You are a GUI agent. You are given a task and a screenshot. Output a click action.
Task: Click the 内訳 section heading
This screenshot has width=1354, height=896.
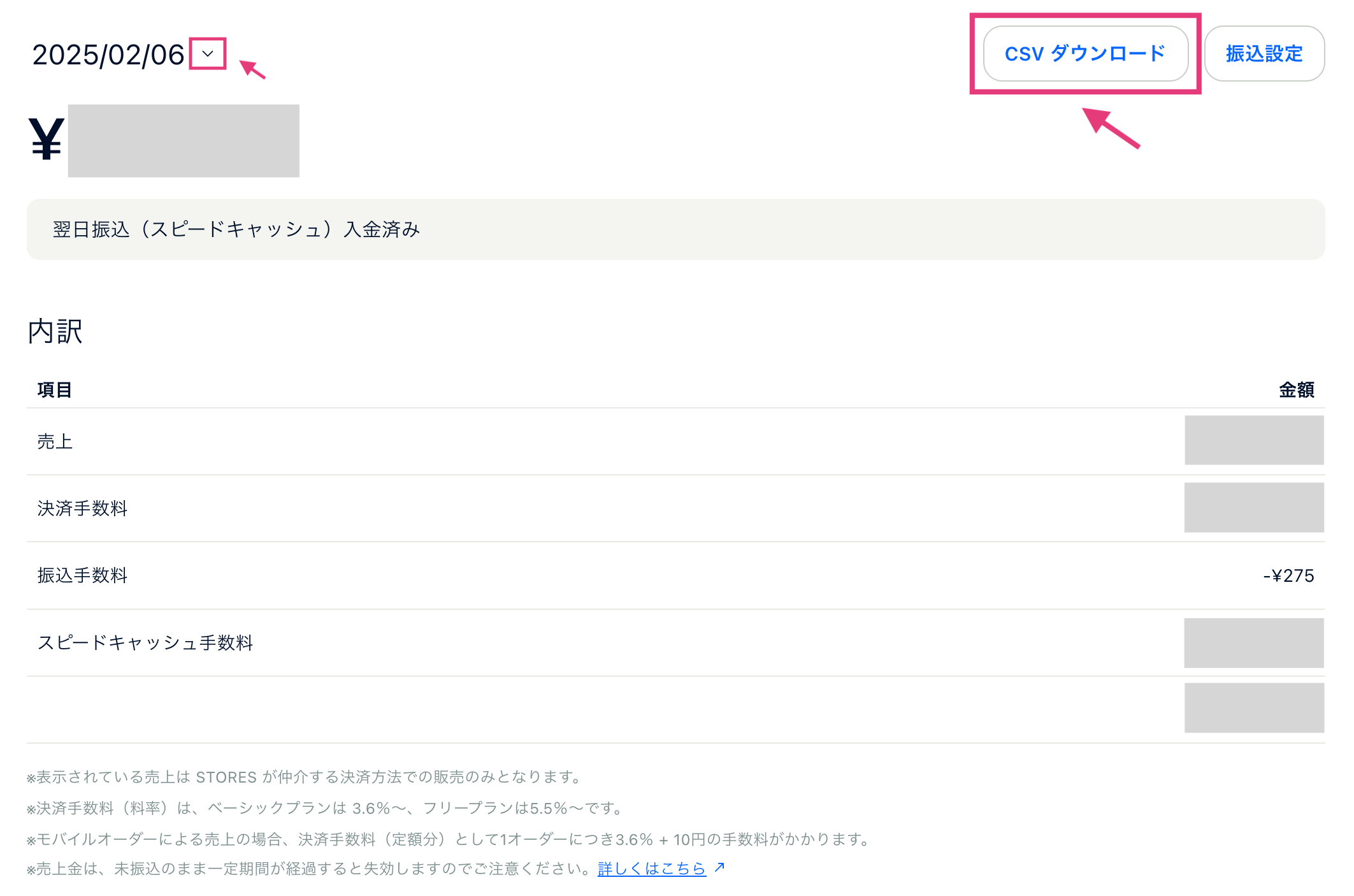point(55,331)
